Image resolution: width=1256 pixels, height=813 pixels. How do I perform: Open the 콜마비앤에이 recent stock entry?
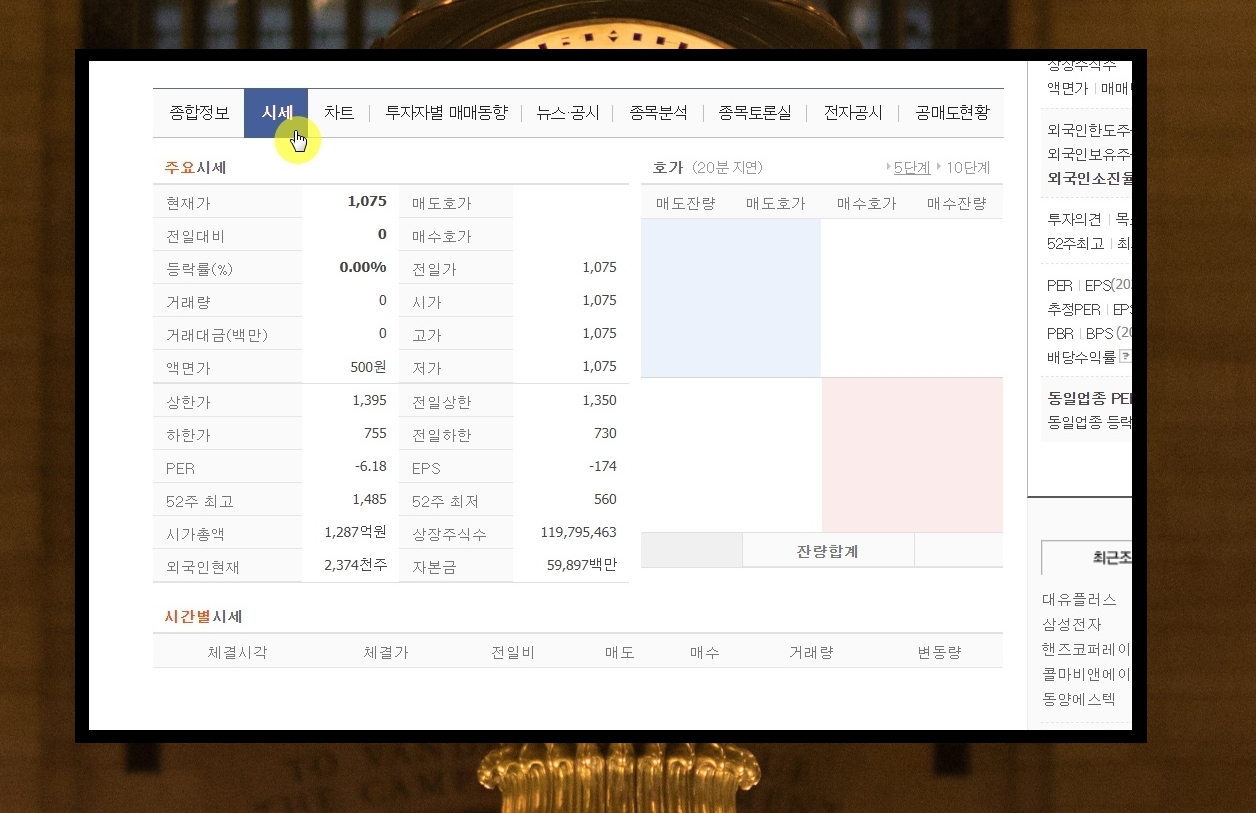[1086, 674]
